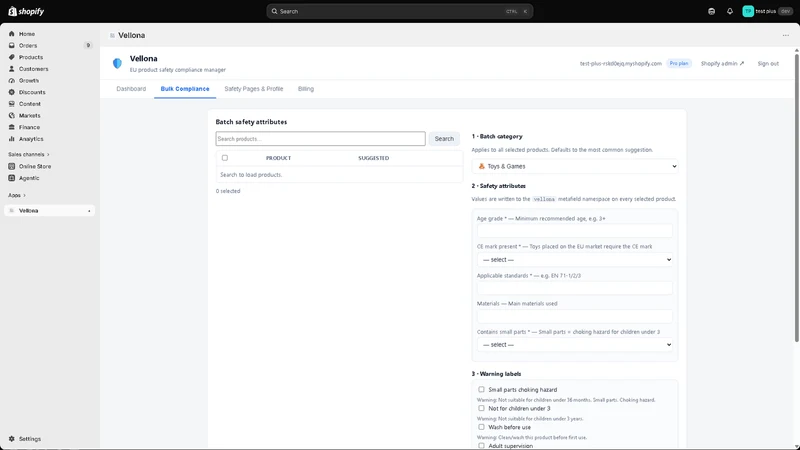Open the Toys & Games batch category dropdown

pyautogui.click(x=575, y=166)
